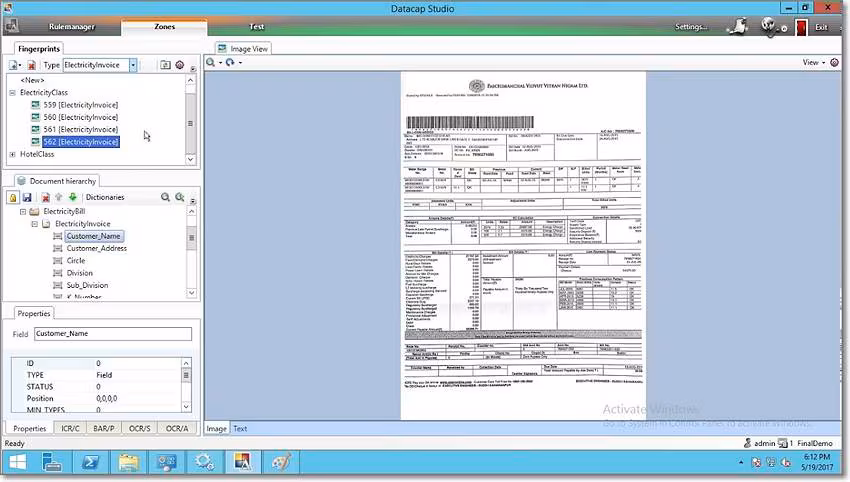Click Fingerprints list scroll up arrow
Viewport: 850px width, 482px height.
190,80
